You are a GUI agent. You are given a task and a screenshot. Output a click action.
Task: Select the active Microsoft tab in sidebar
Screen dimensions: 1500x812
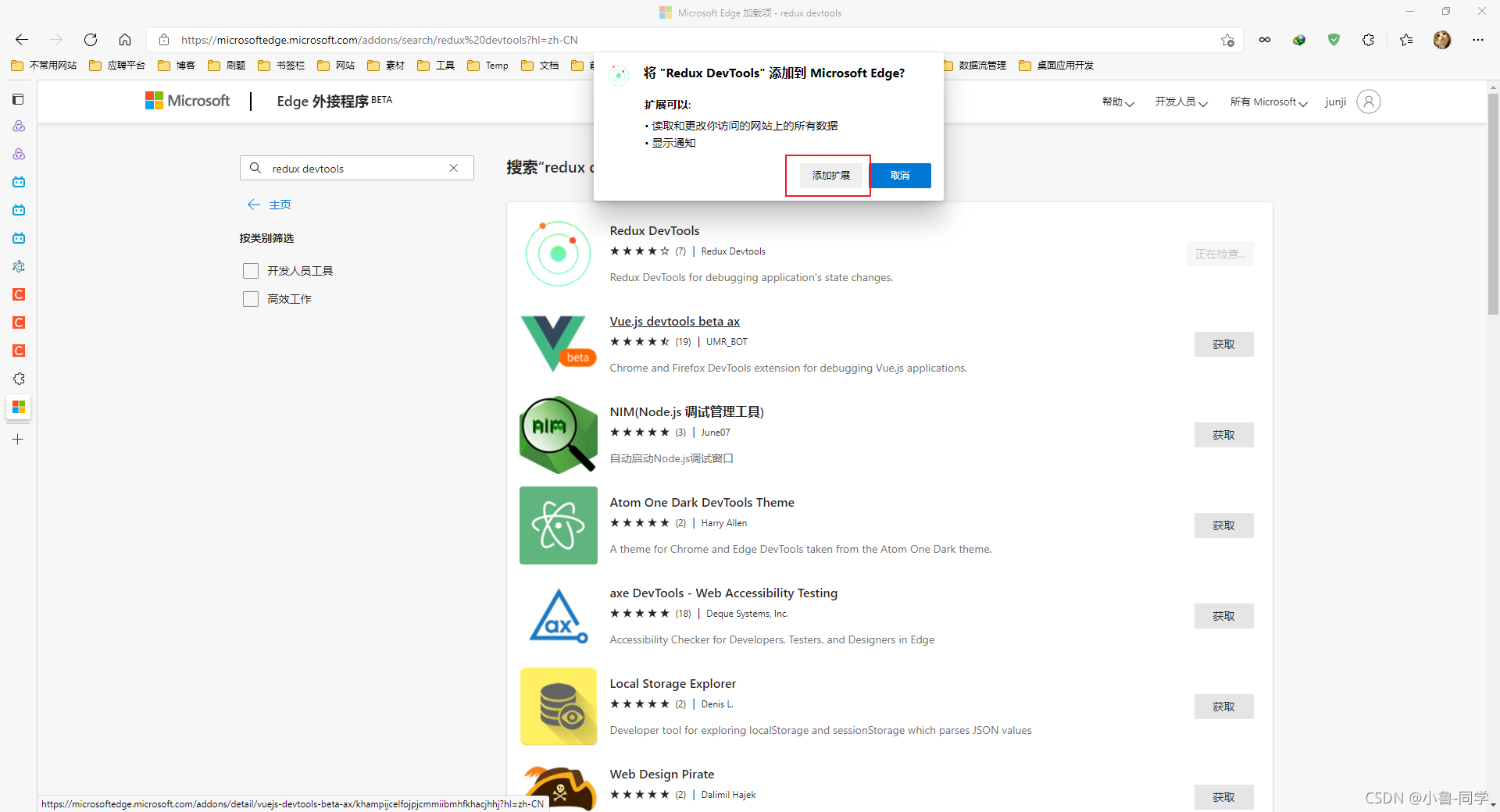19,407
